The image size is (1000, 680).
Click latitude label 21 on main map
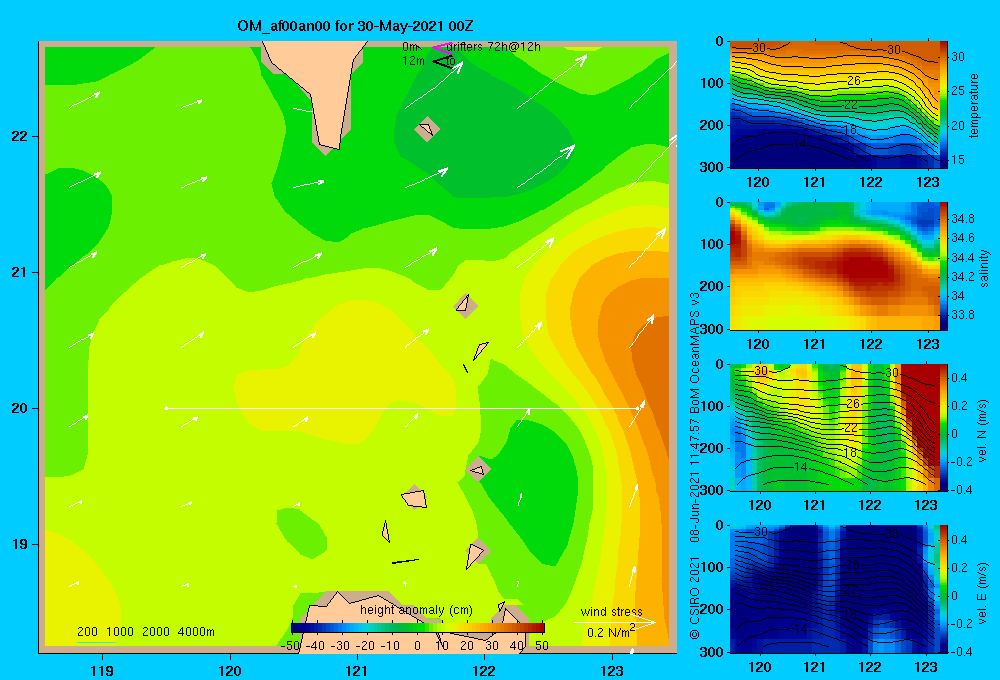(x=20, y=272)
